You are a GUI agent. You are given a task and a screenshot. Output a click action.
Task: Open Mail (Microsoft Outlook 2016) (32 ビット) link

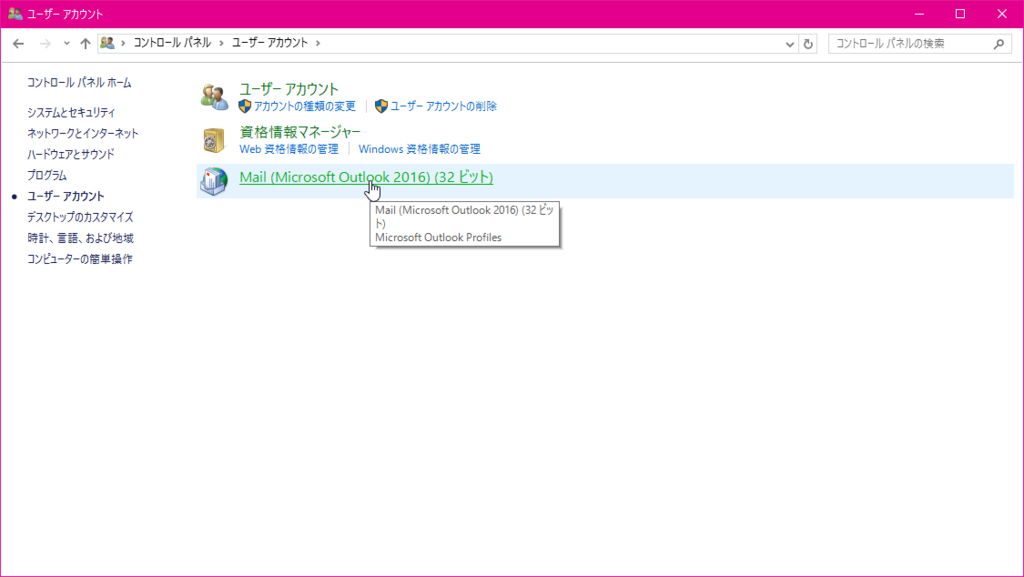pos(366,177)
